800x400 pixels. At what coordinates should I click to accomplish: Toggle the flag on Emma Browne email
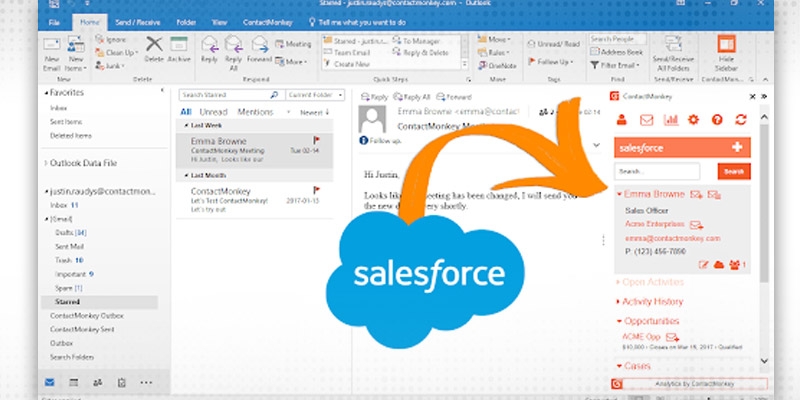[x=316, y=140]
